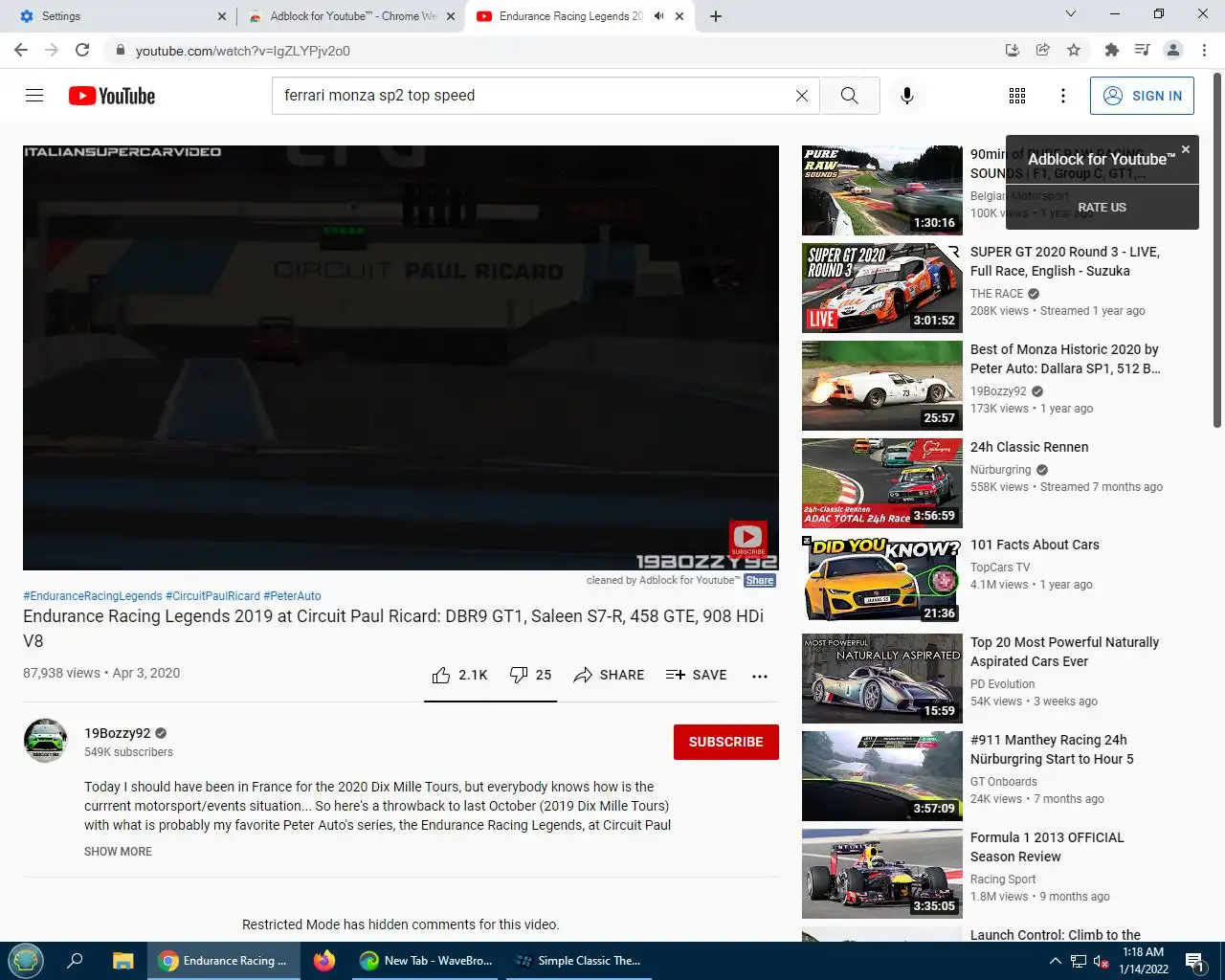
Task: Open 19Bozzy92 channel avatar
Action: pyautogui.click(x=45, y=741)
